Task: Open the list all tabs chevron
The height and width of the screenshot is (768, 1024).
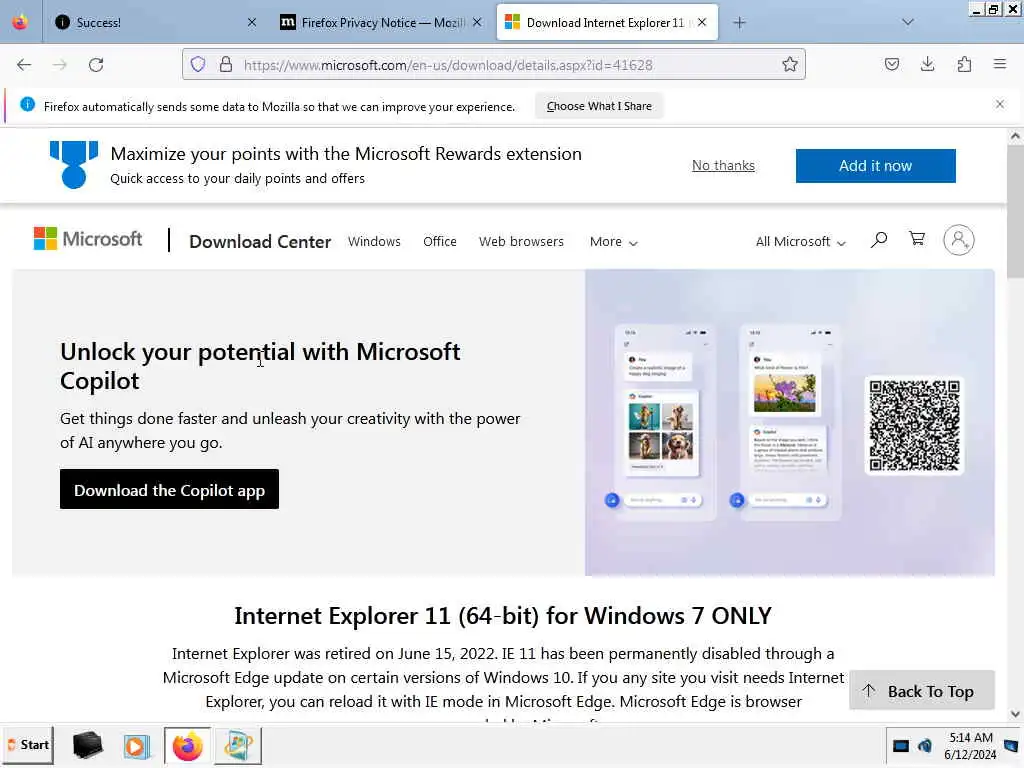Action: point(908,22)
